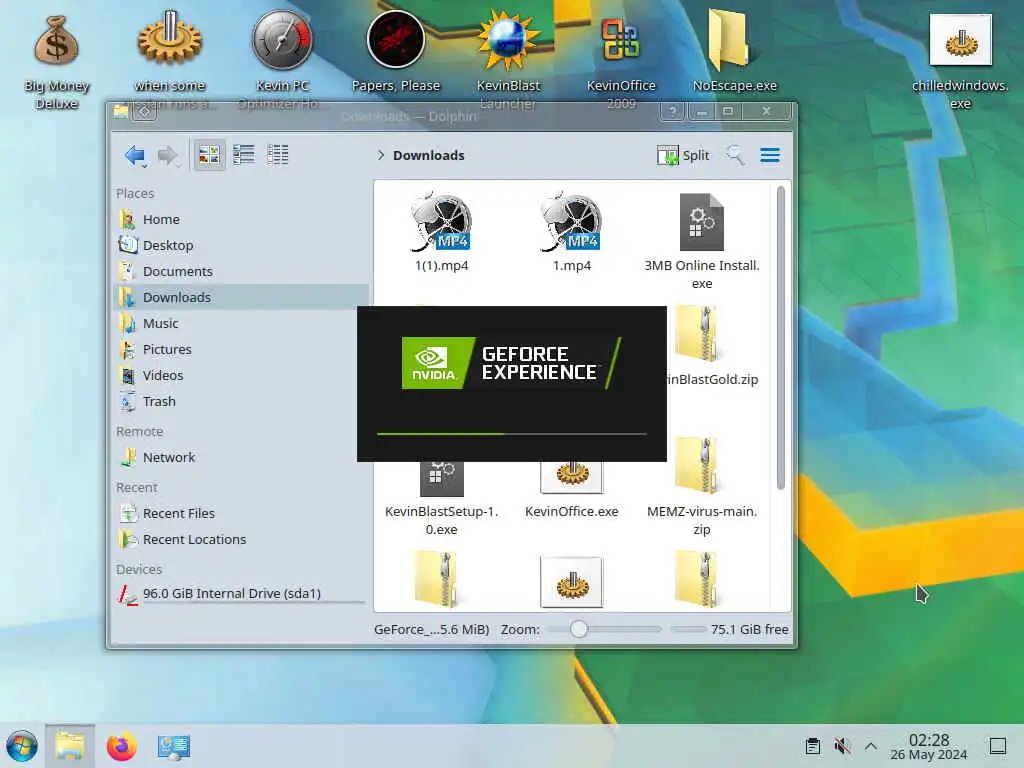Open Home in Places panel

[x=242, y=219]
